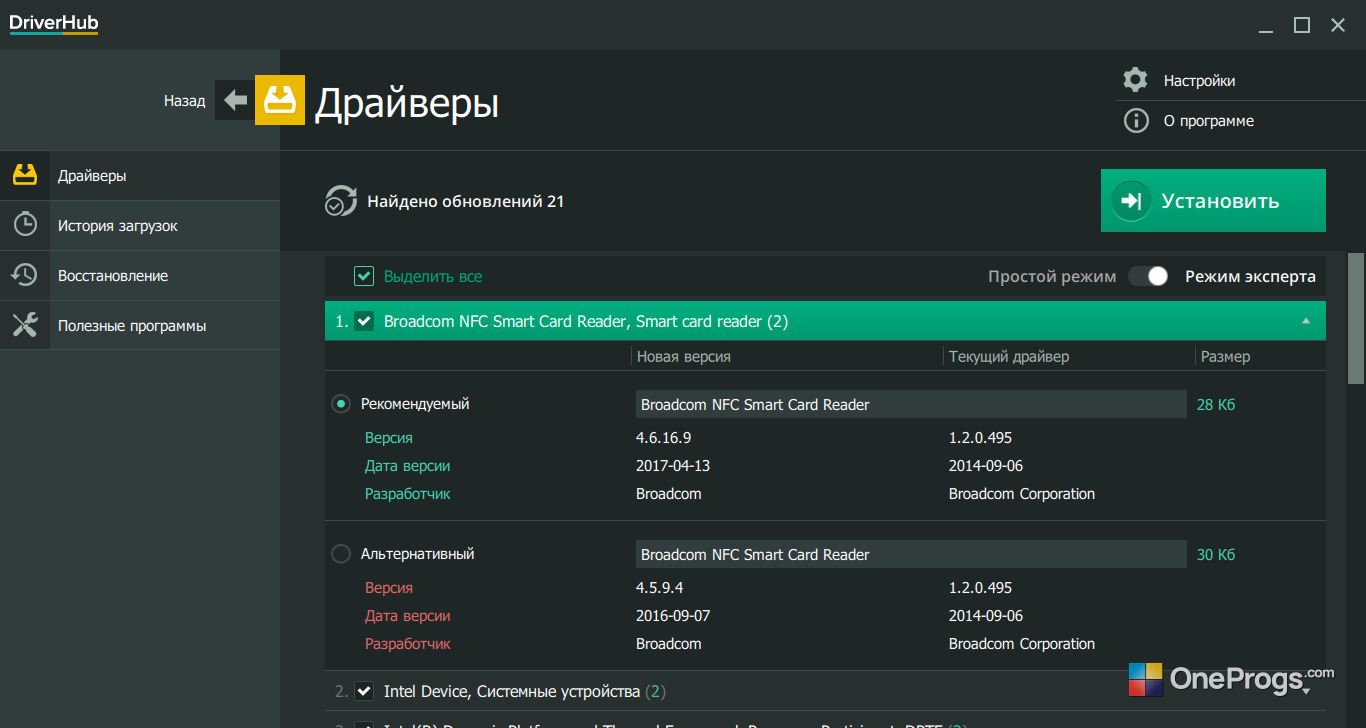
Task: Open the Драйверы section via its sidebar icon
Action: (x=25, y=175)
